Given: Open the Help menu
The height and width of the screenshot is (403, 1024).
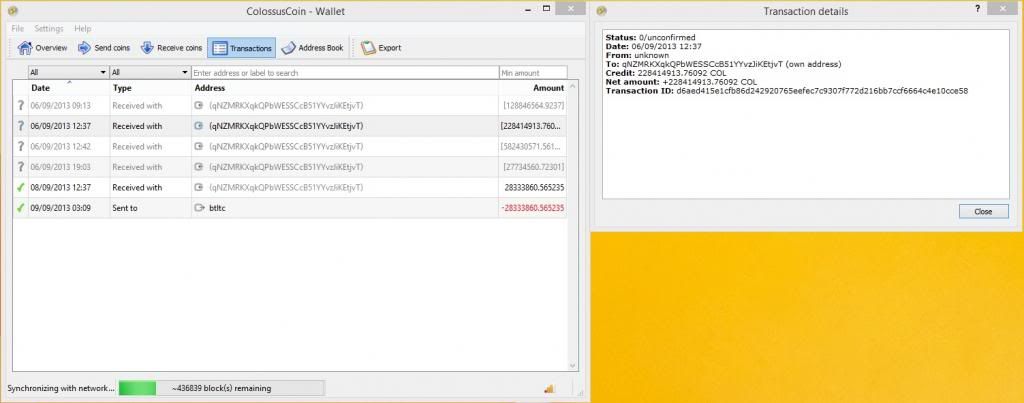Looking at the screenshot, I should pyautogui.click(x=82, y=29).
